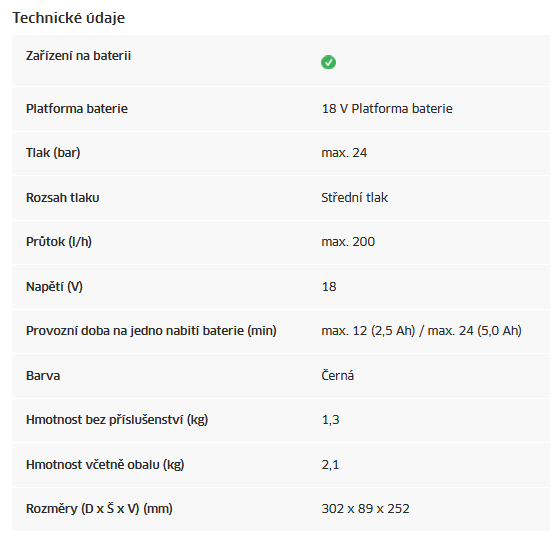Select the 18 V Platforma baterie value

(x=387, y=108)
